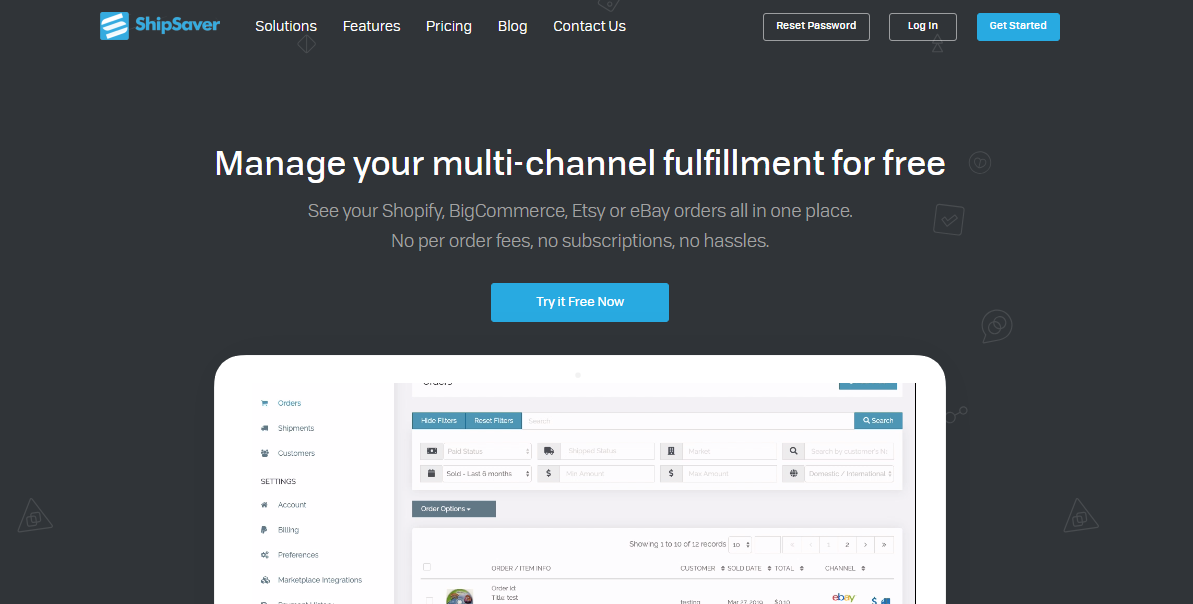Expand the Order Options dropdown button

(x=453, y=509)
